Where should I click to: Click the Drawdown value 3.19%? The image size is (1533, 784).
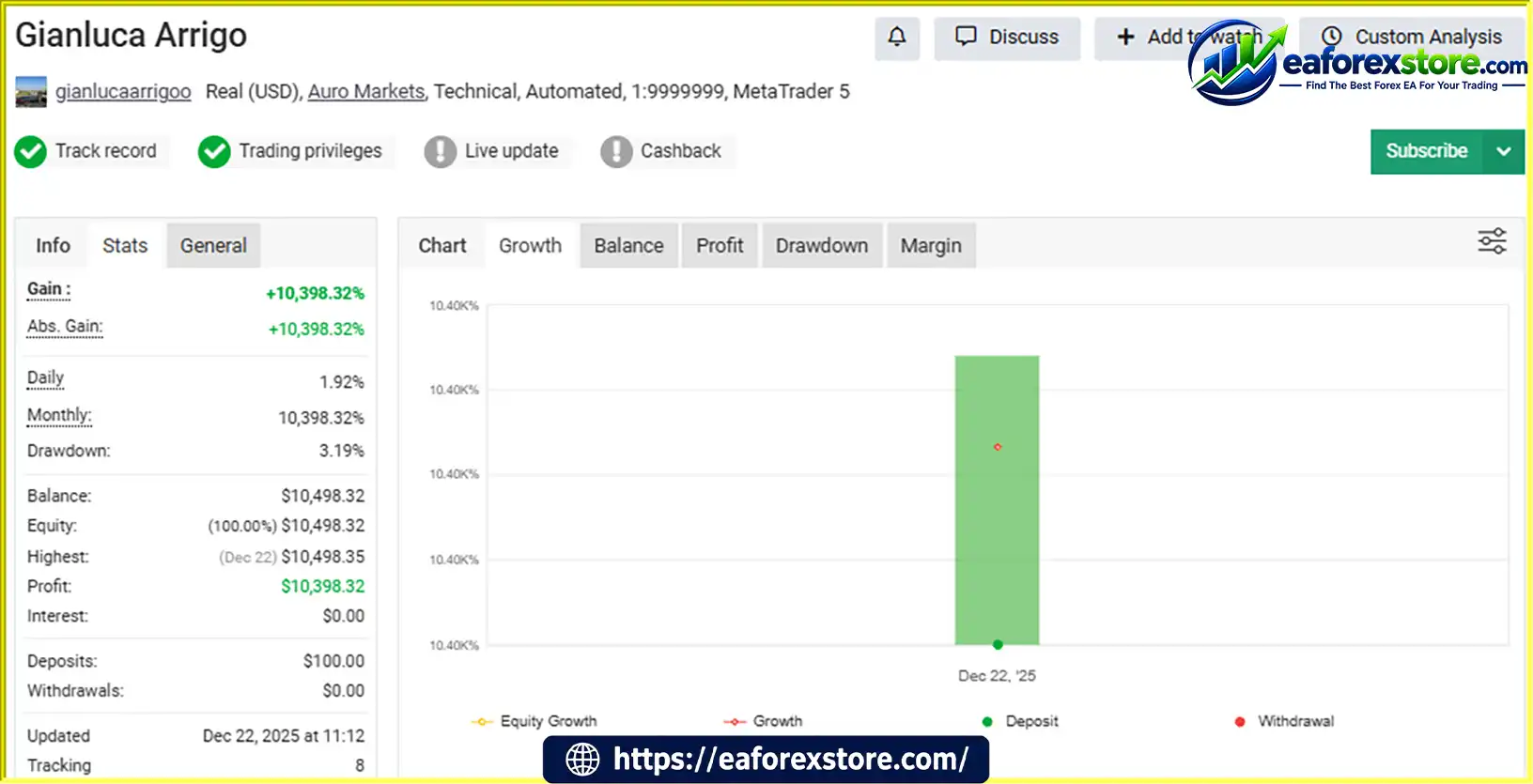(x=342, y=451)
